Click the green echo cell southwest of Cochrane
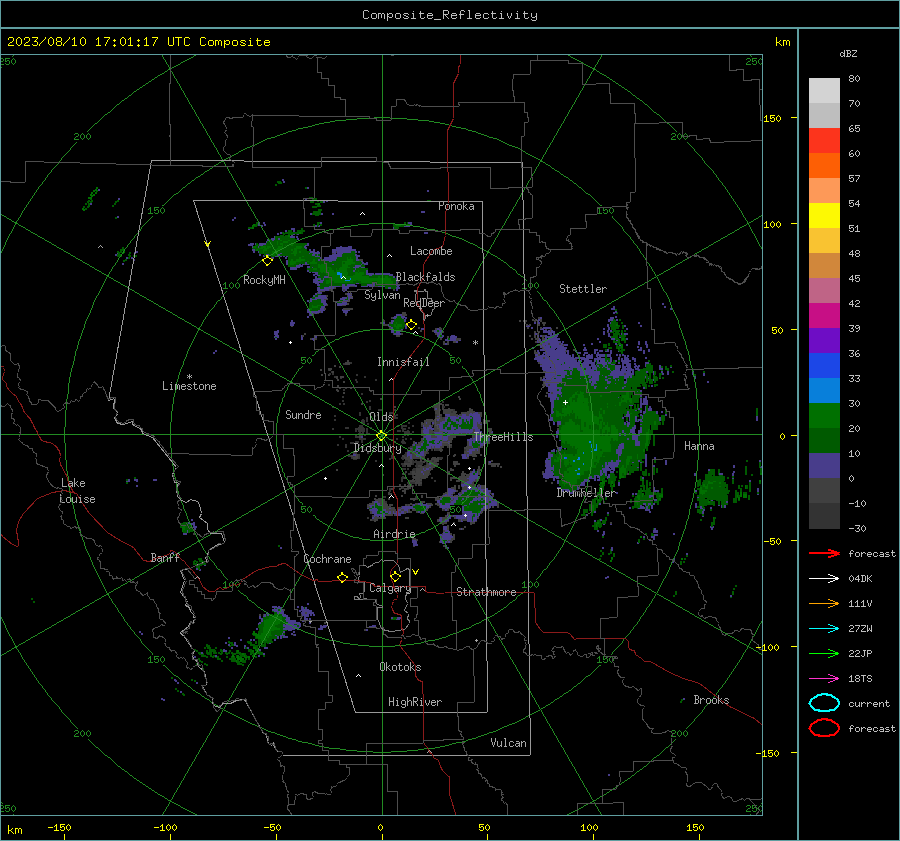 [x=272, y=627]
